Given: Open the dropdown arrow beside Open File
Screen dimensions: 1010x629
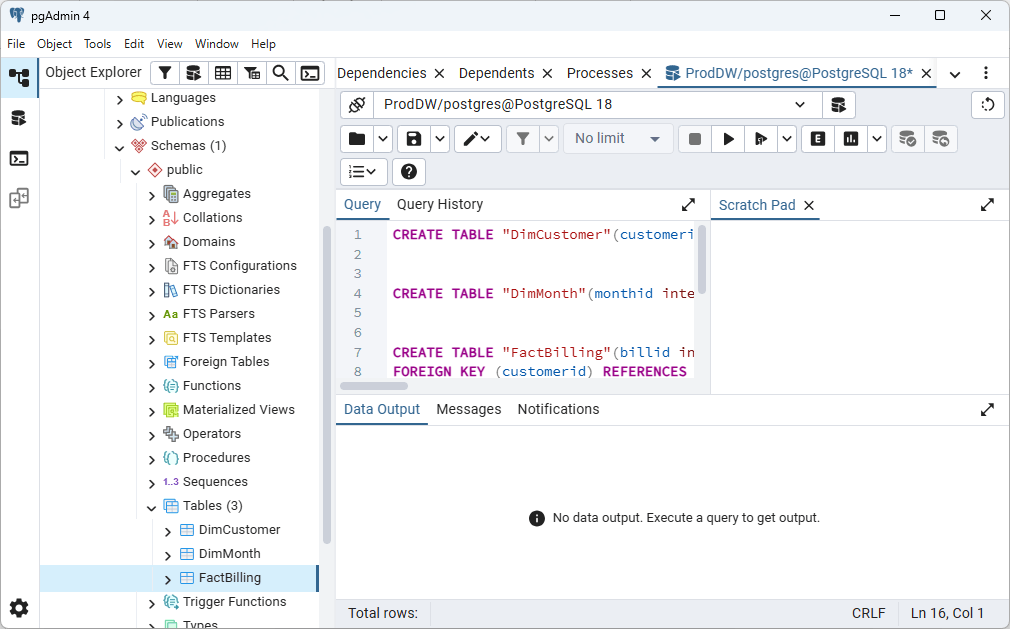Looking at the screenshot, I should pyautogui.click(x=383, y=139).
